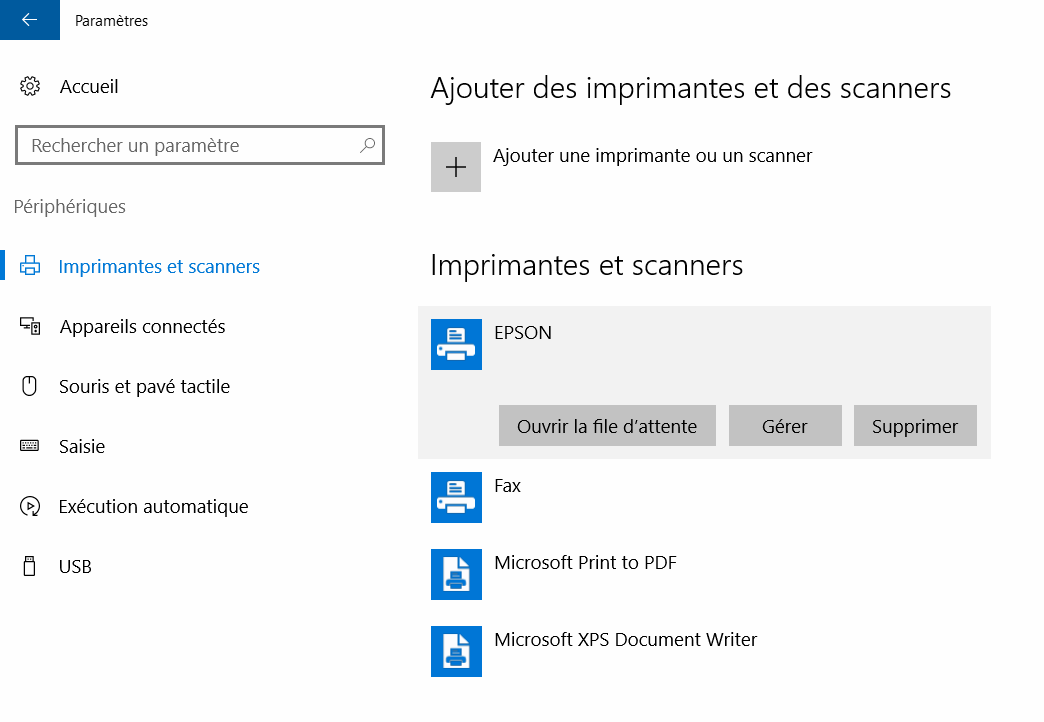Click the Exécution automatique play icon
The height and width of the screenshot is (722, 1044).
pyautogui.click(x=30, y=507)
